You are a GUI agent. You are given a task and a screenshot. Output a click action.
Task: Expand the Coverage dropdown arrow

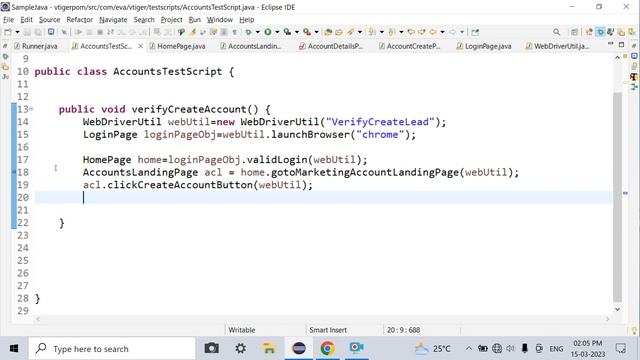pyautogui.click(x=297, y=32)
